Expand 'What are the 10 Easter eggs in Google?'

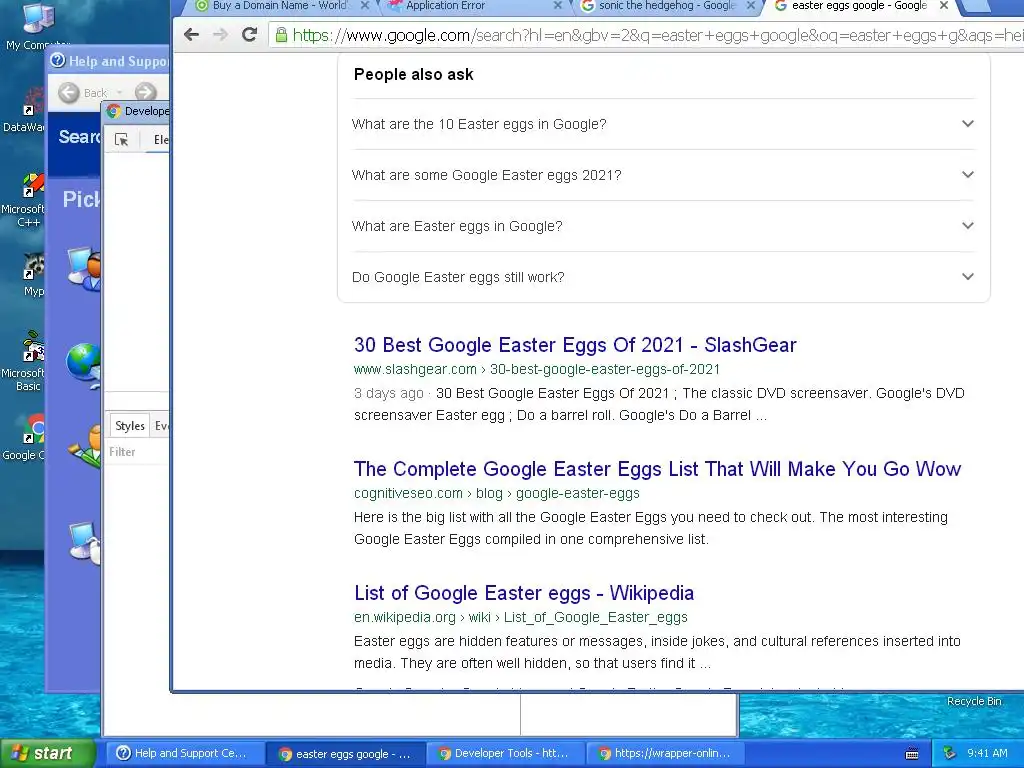click(x=663, y=124)
